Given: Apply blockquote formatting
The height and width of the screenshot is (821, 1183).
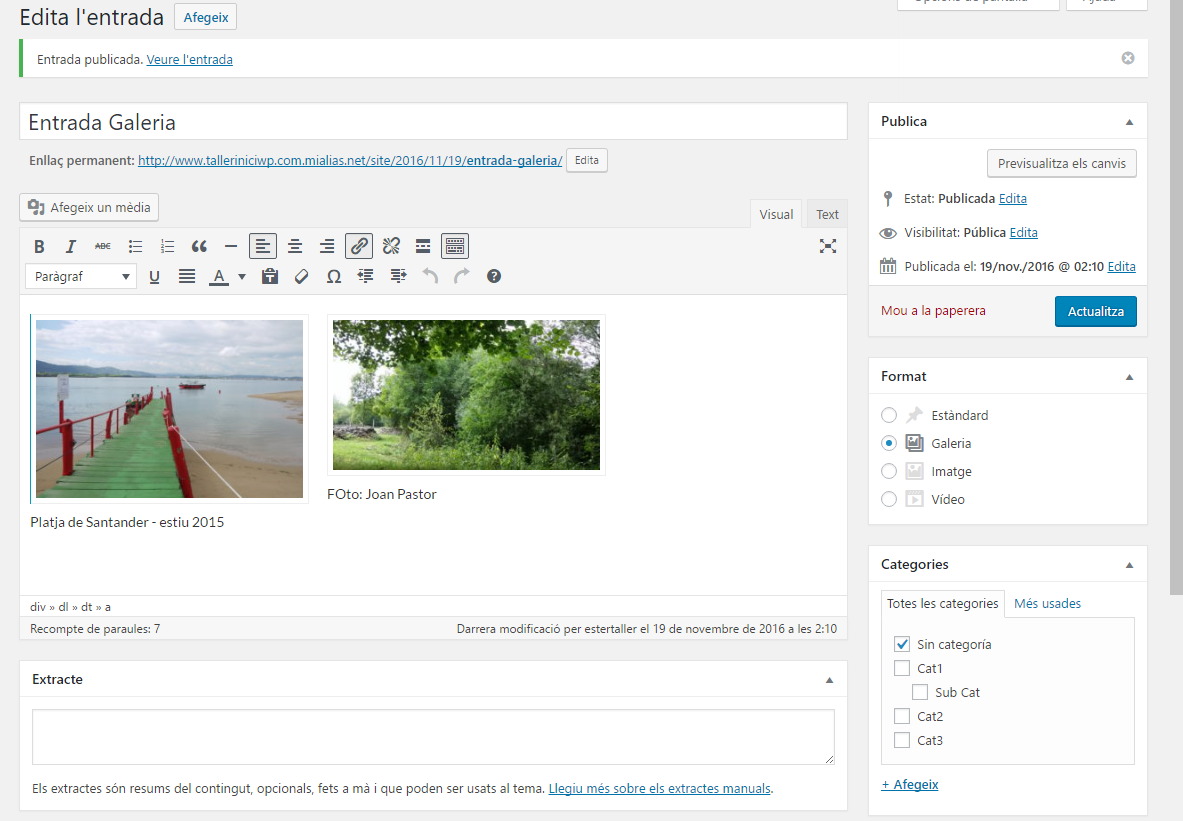Looking at the screenshot, I should coord(199,246).
